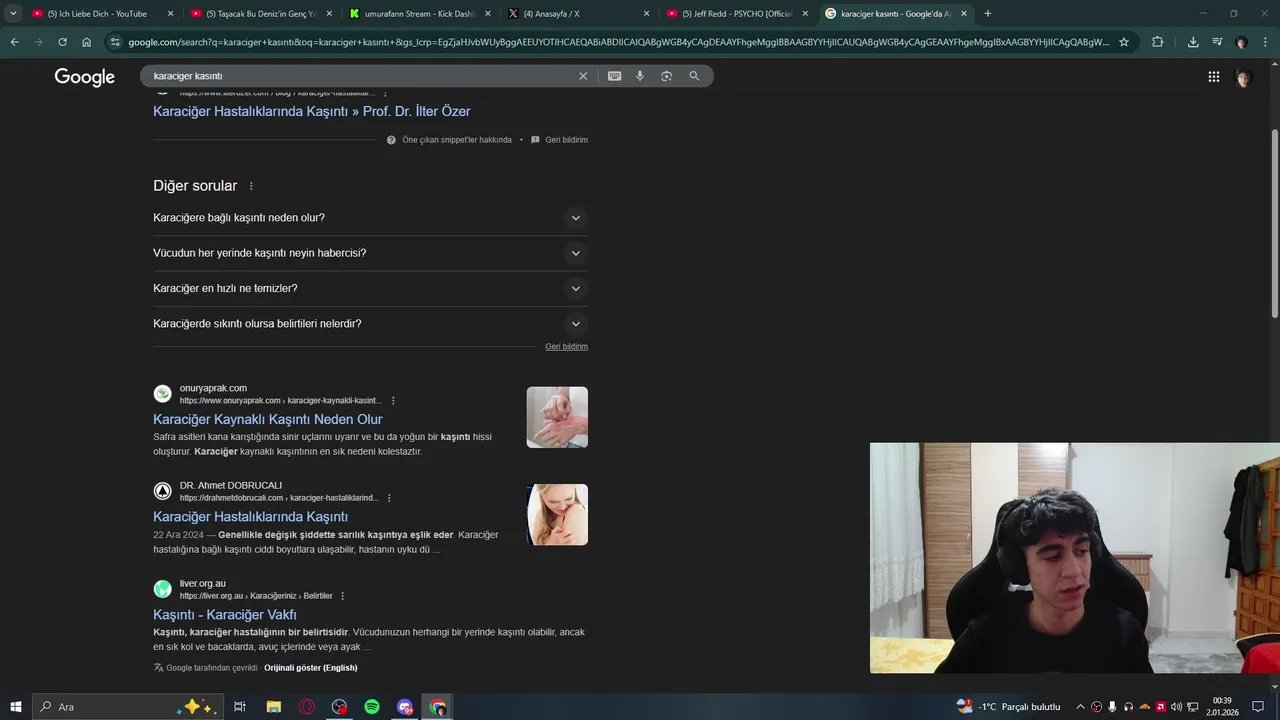Open 'Kaşıntı - Karaciğer Vakfı' result
The height and width of the screenshot is (720, 1280).
224,615
